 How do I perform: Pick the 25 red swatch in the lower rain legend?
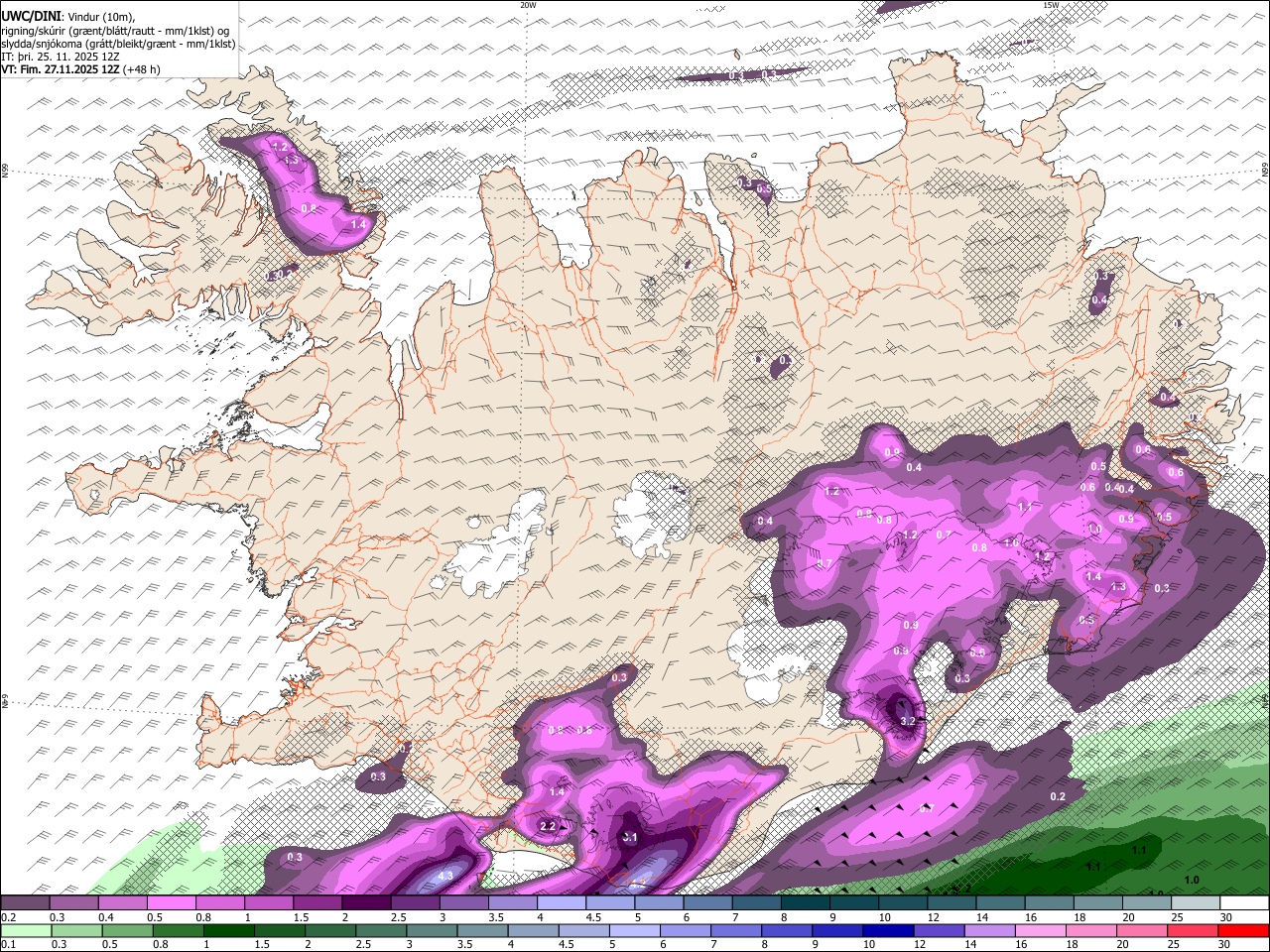1192,931
